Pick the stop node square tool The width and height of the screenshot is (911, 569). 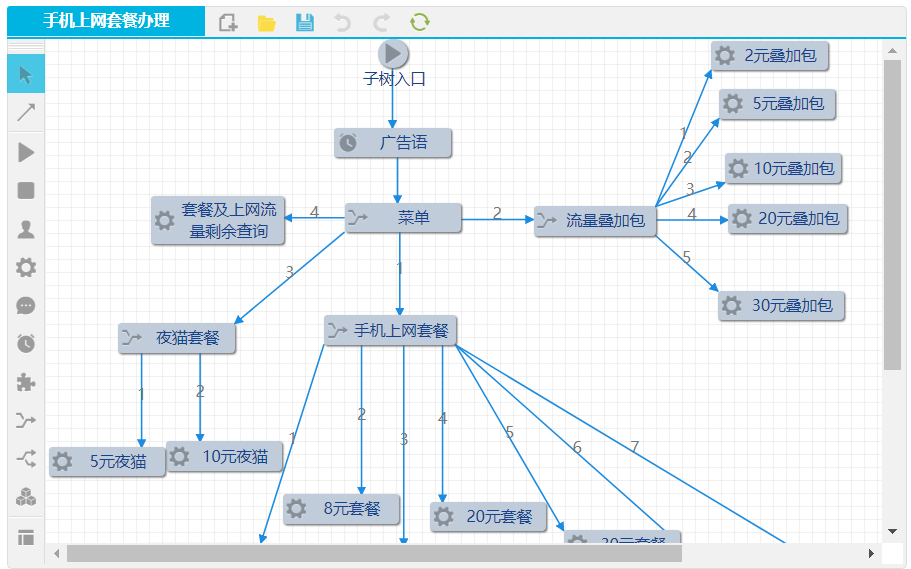pos(26,191)
